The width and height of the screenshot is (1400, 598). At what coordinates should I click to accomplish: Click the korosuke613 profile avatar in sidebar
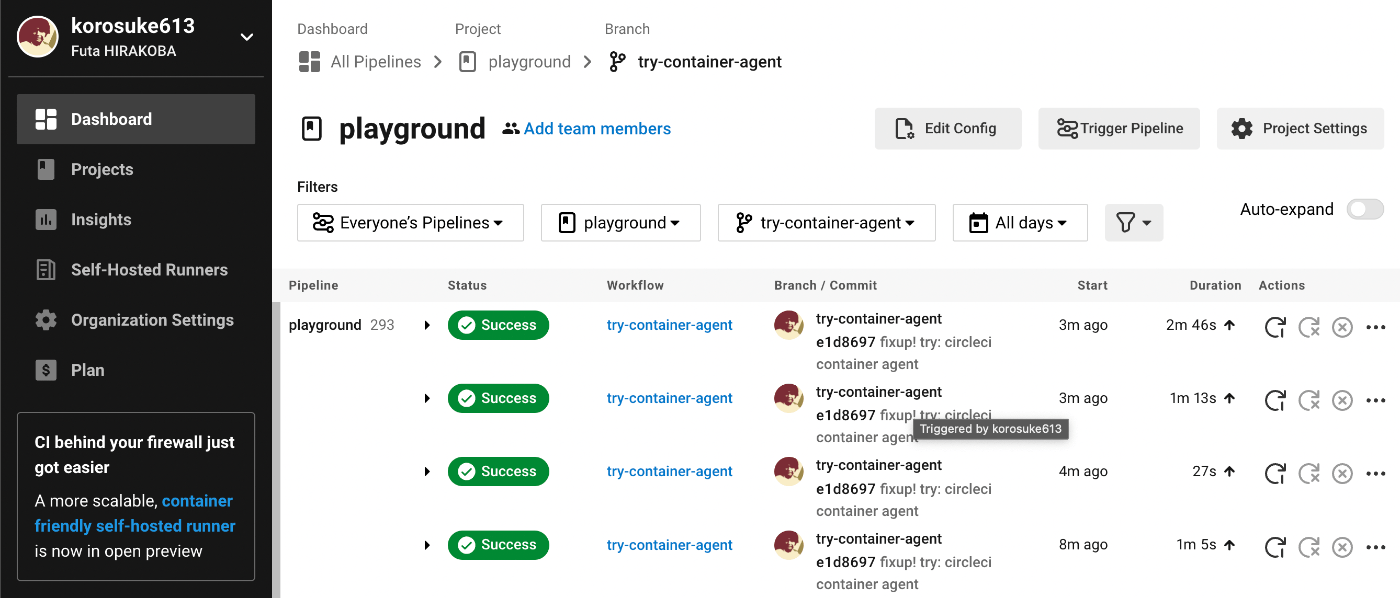tap(38, 37)
